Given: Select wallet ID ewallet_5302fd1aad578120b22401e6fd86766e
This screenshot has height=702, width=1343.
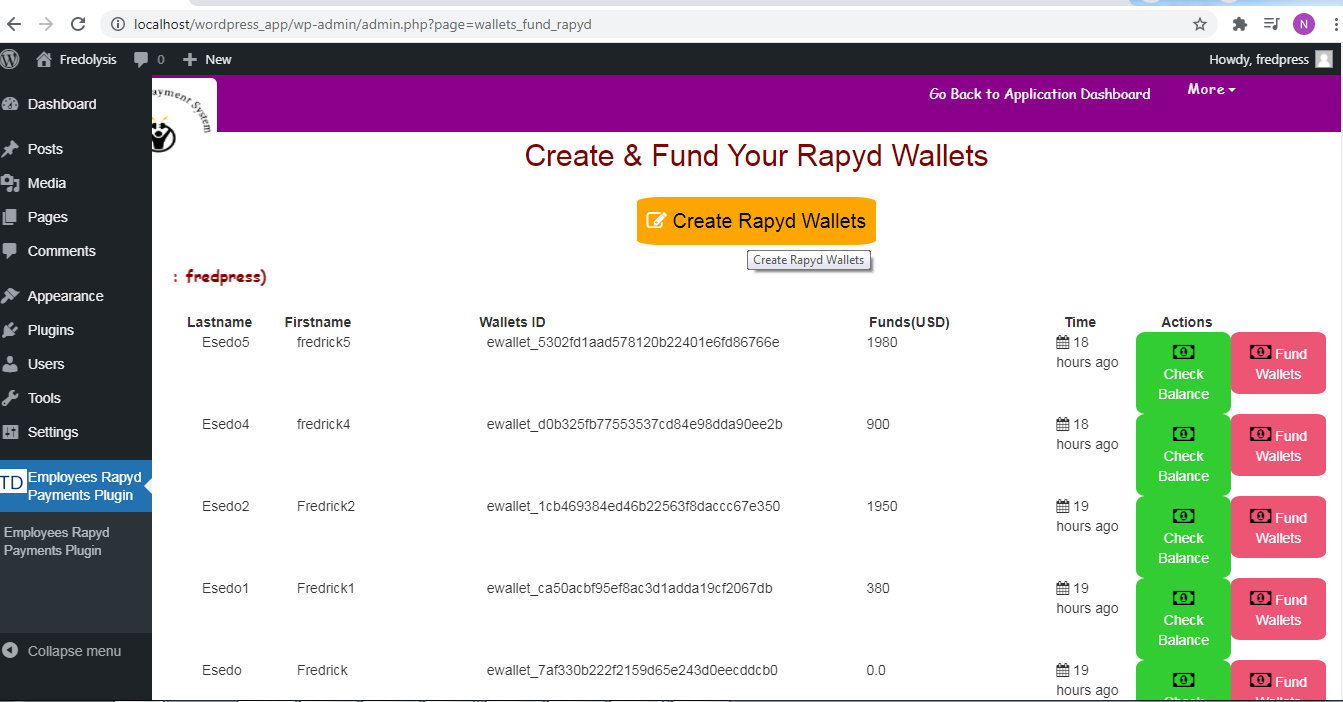Looking at the screenshot, I should (633, 342).
